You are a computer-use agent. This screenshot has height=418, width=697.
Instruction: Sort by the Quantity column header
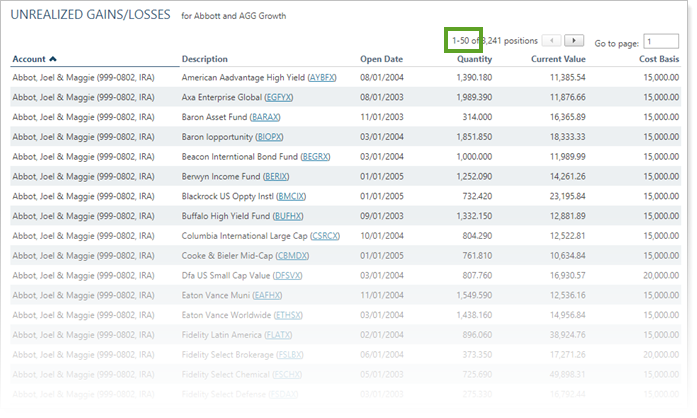473,59
